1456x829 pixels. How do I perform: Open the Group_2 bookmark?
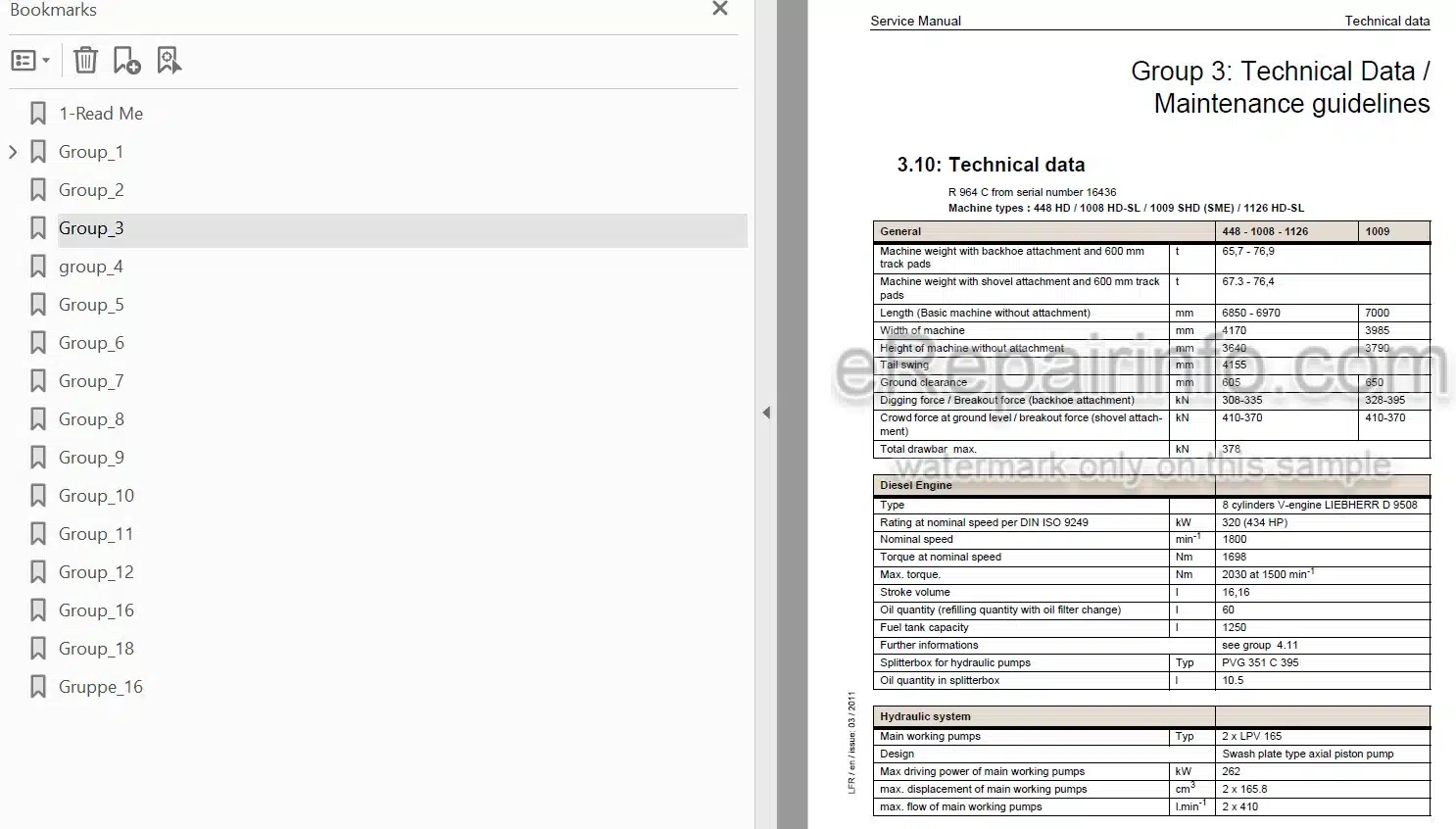[x=91, y=190]
